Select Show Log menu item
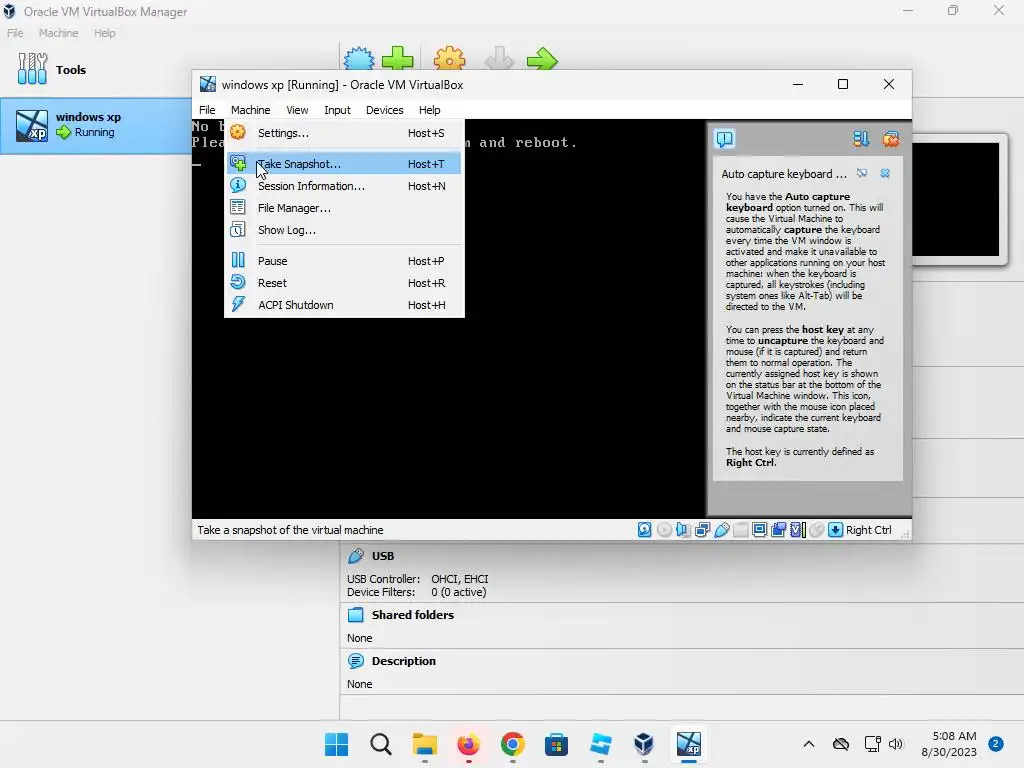Image resolution: width=1024 pixels, height=768 pixels. (344, 230)
